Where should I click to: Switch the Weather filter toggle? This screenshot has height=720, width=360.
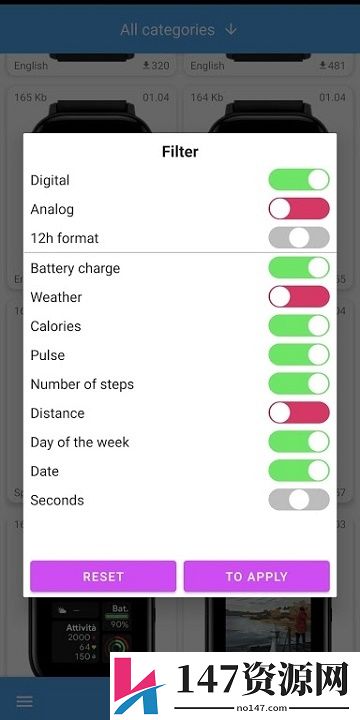pos(299,297)
